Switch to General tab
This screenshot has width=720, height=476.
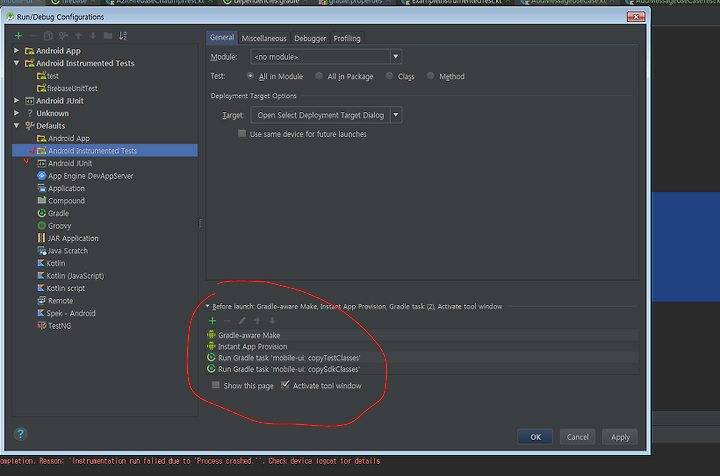[222, 38]
